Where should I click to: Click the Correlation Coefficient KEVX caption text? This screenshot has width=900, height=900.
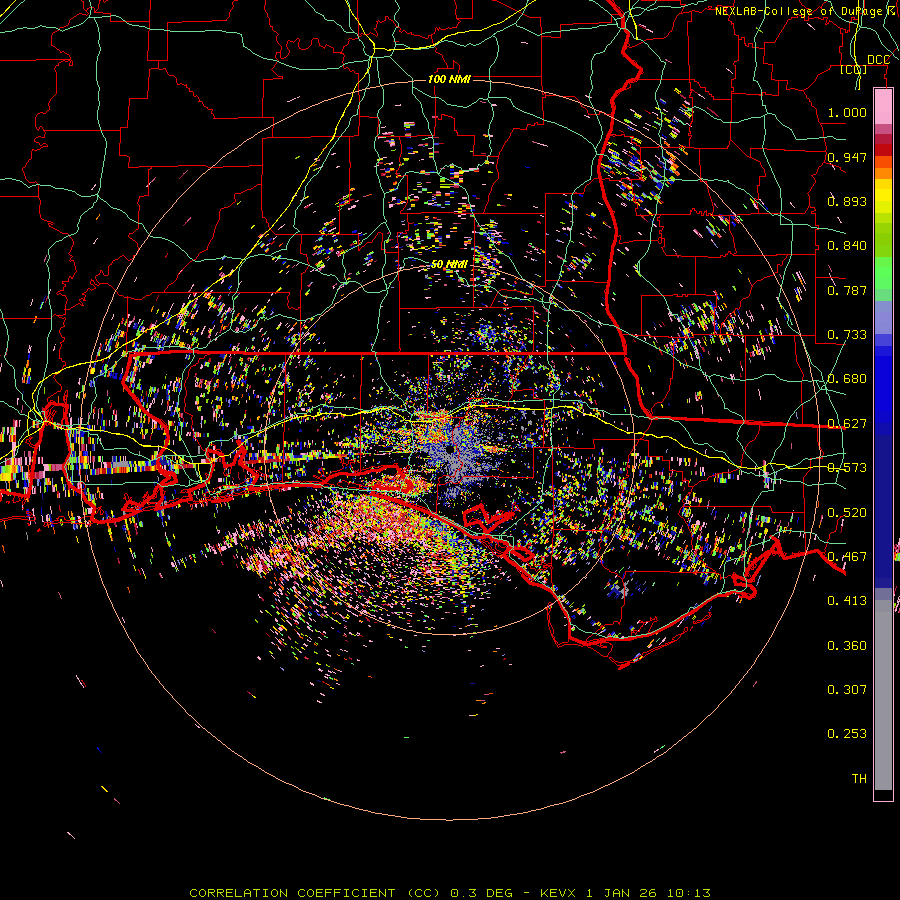[x=450, y=893]
